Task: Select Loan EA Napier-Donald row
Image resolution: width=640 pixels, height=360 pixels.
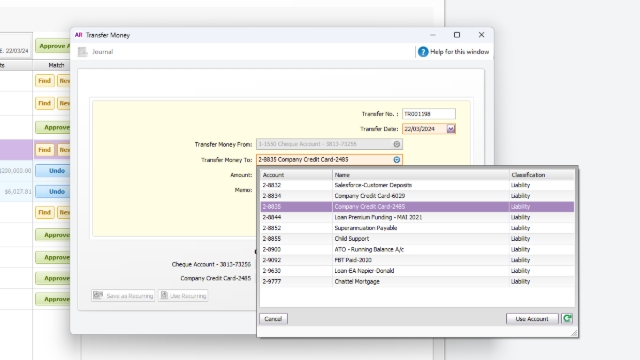Action: click(x=417, y=271)
